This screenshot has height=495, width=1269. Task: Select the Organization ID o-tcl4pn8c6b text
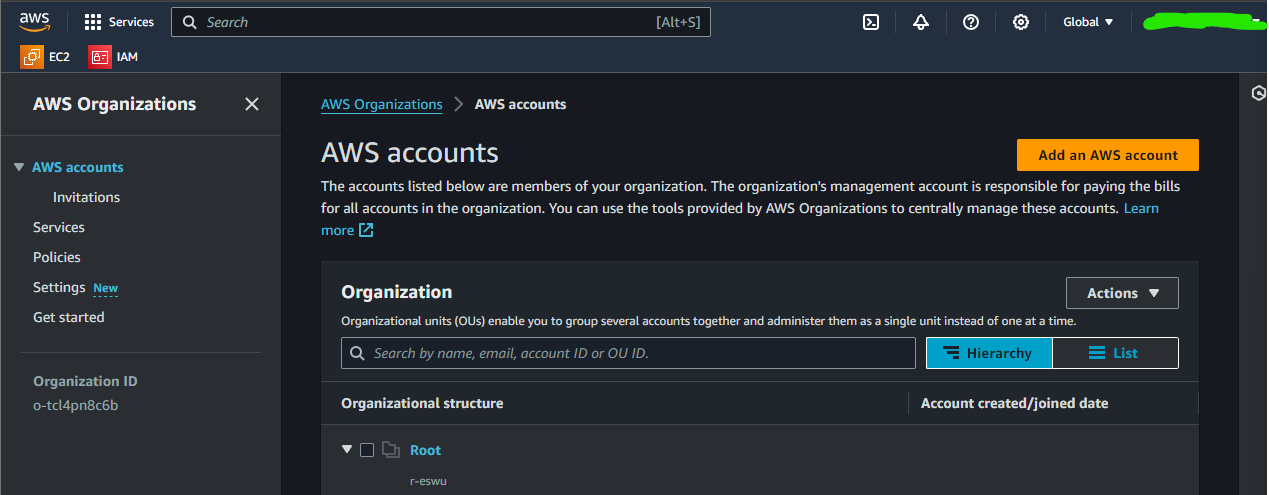coord(75,405)
